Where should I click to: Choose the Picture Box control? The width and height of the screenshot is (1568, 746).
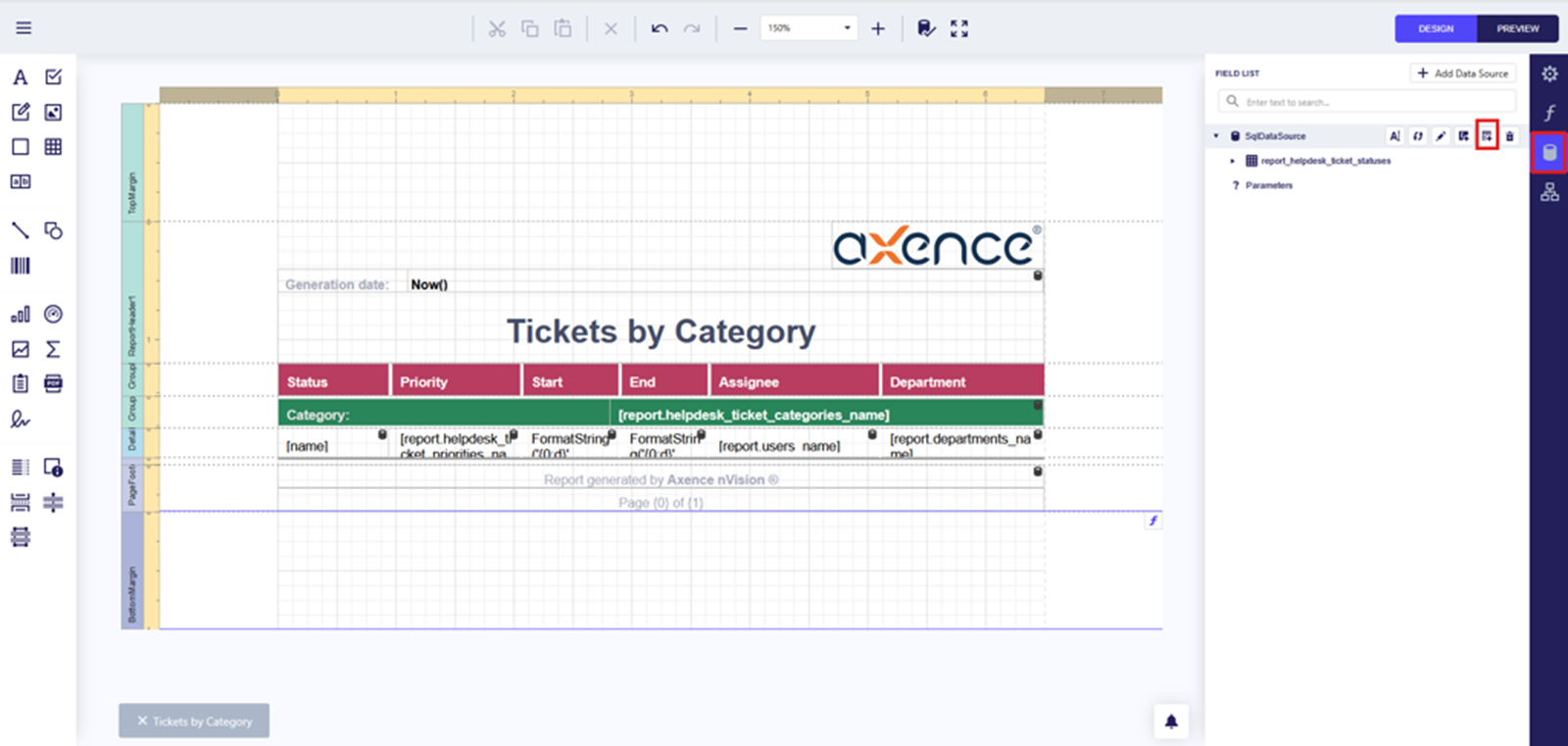click(53, 112)
